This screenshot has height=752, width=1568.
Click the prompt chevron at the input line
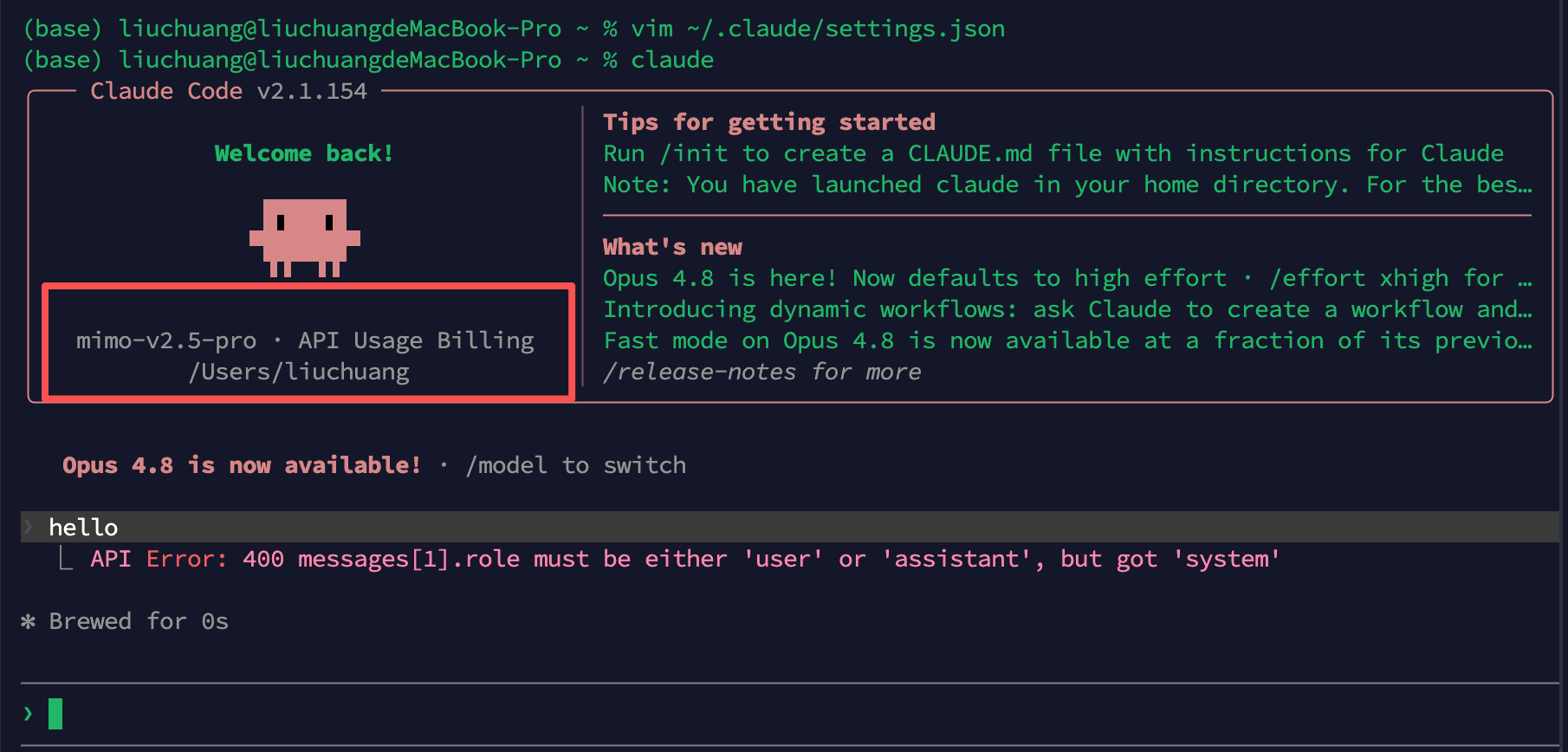click(29, 714)
